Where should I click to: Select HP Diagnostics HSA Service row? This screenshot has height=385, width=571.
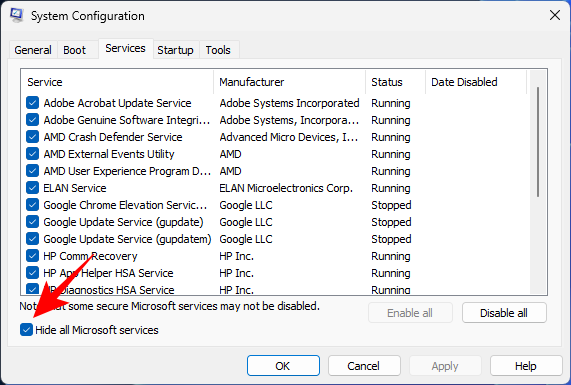point(109,290)
